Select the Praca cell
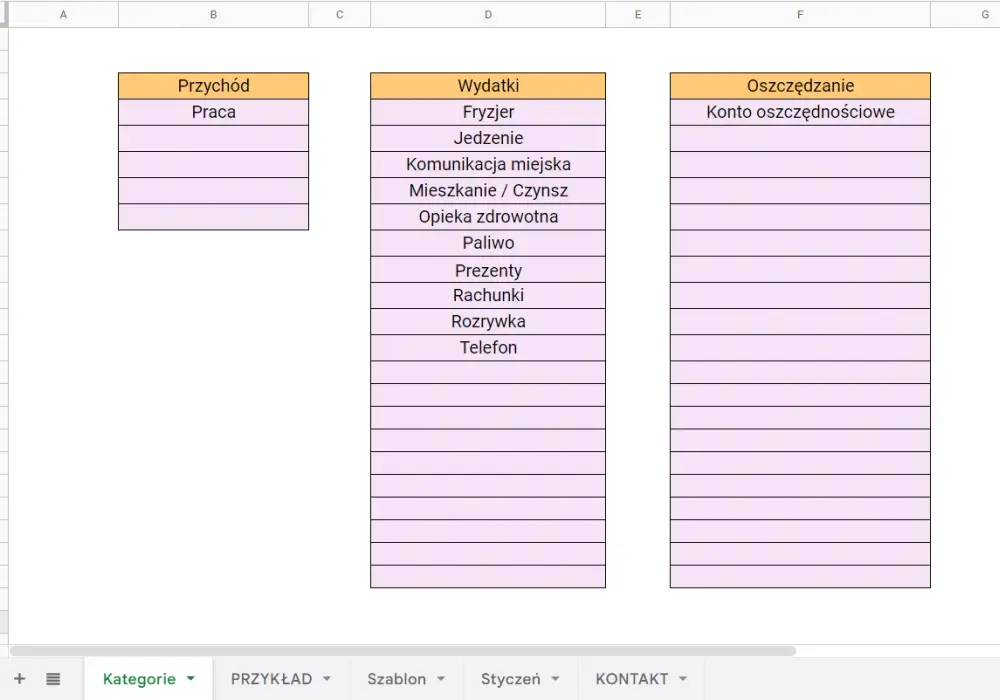The height and width of the screenshot is (700, 1000). pyautogui.click(x=214, y=112)
